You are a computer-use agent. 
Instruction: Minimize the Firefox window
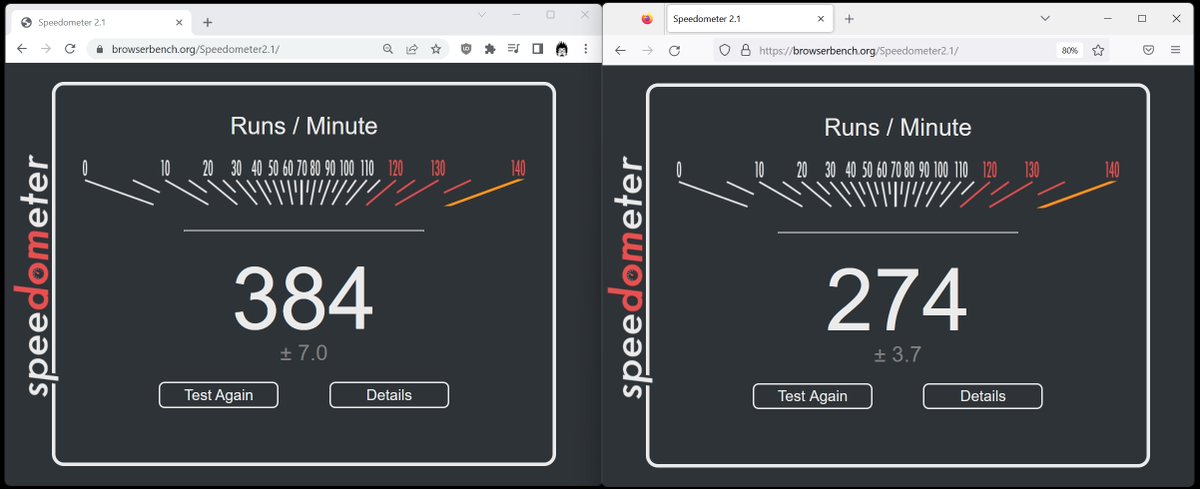[1109, 18]
